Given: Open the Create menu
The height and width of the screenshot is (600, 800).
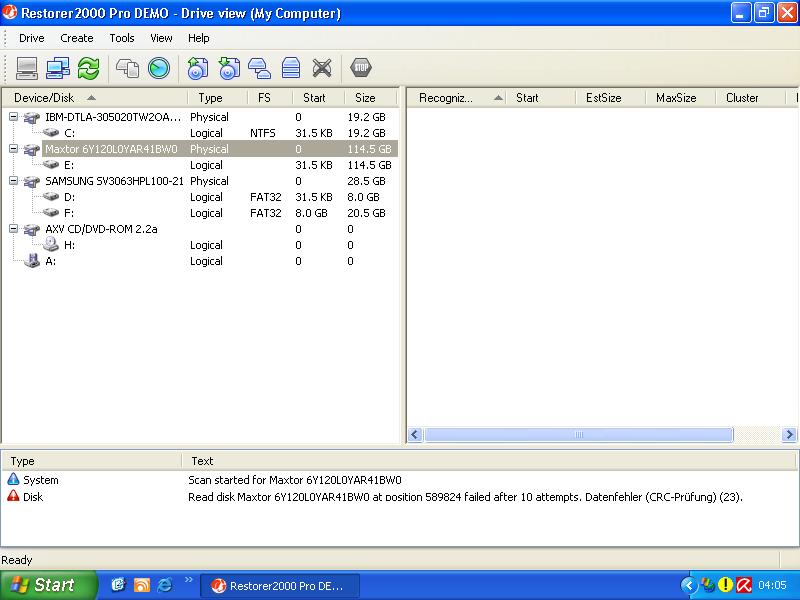Looking at the screenshot, I should pyautogui.click(x=77, y=38).
